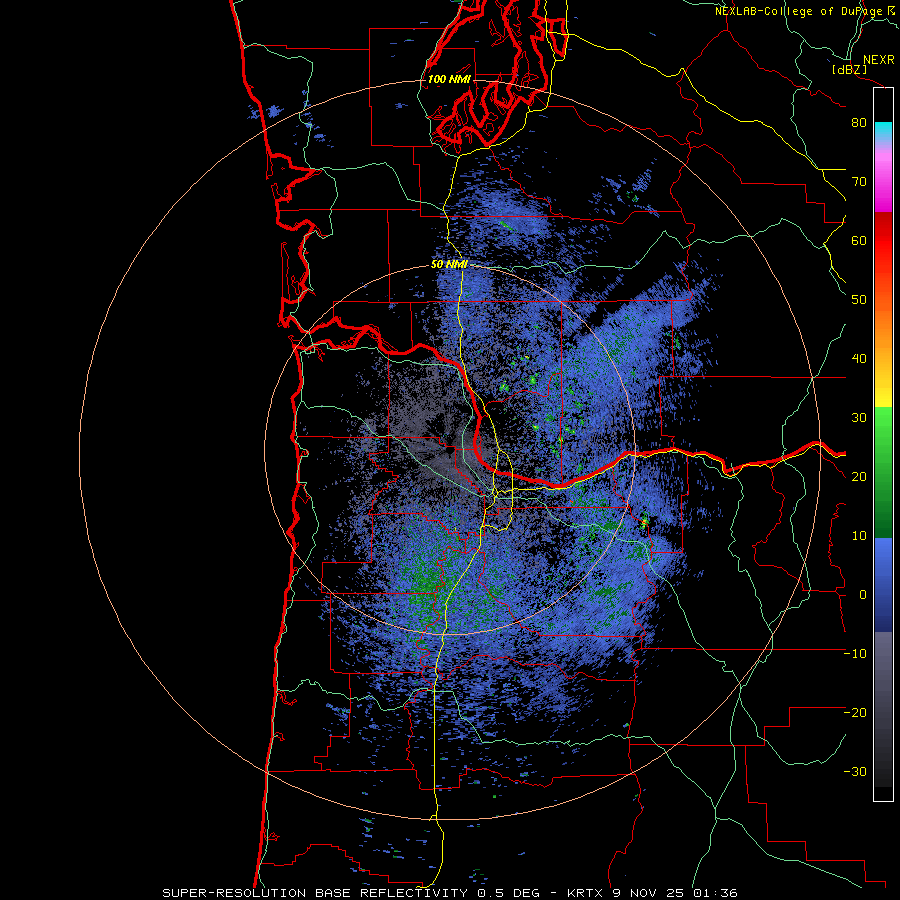Click the red segment of the color bar
Viewport: 900px width, 900px height.
(x=883, y=241)
